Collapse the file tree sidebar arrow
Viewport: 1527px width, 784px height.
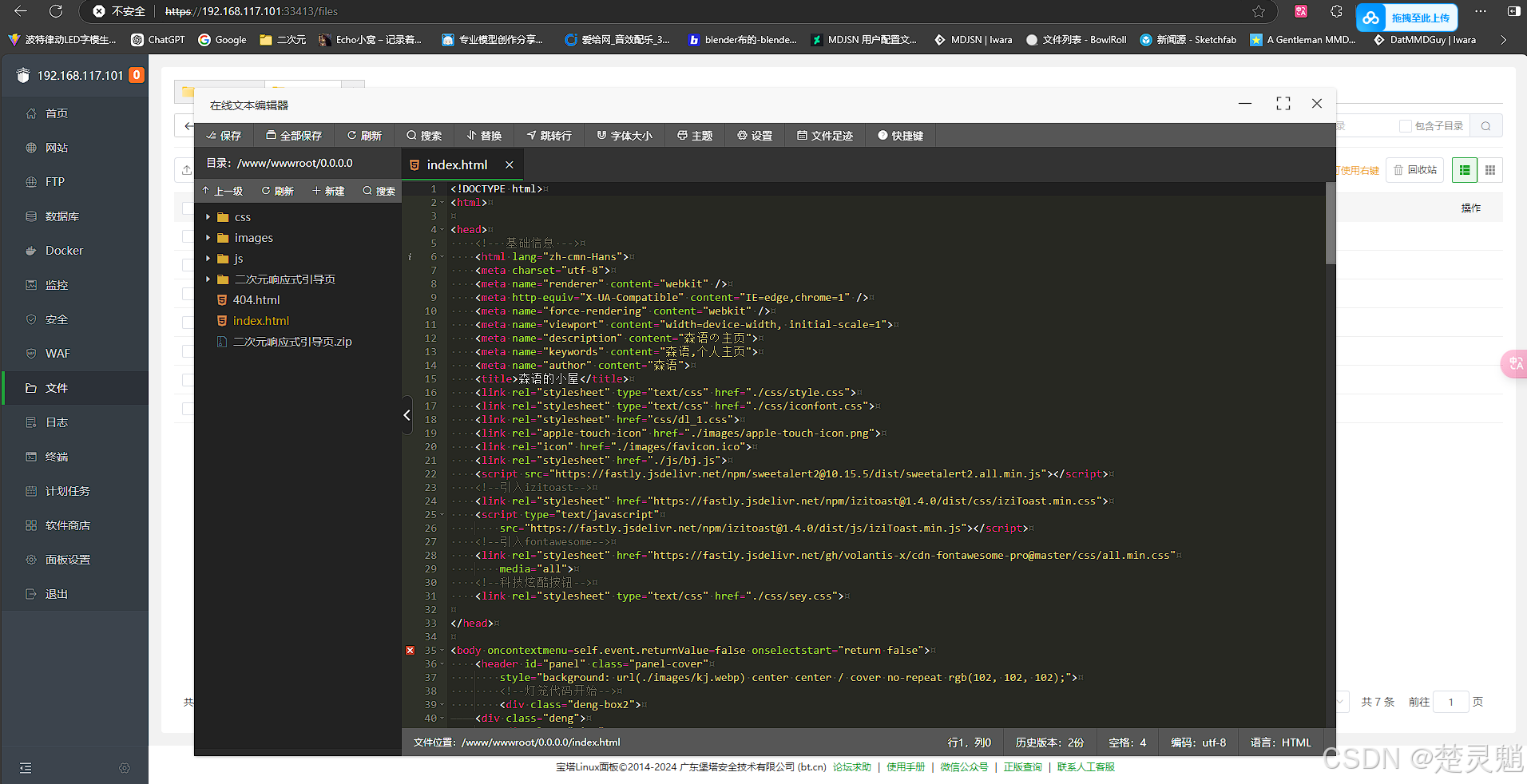point(407,415)
